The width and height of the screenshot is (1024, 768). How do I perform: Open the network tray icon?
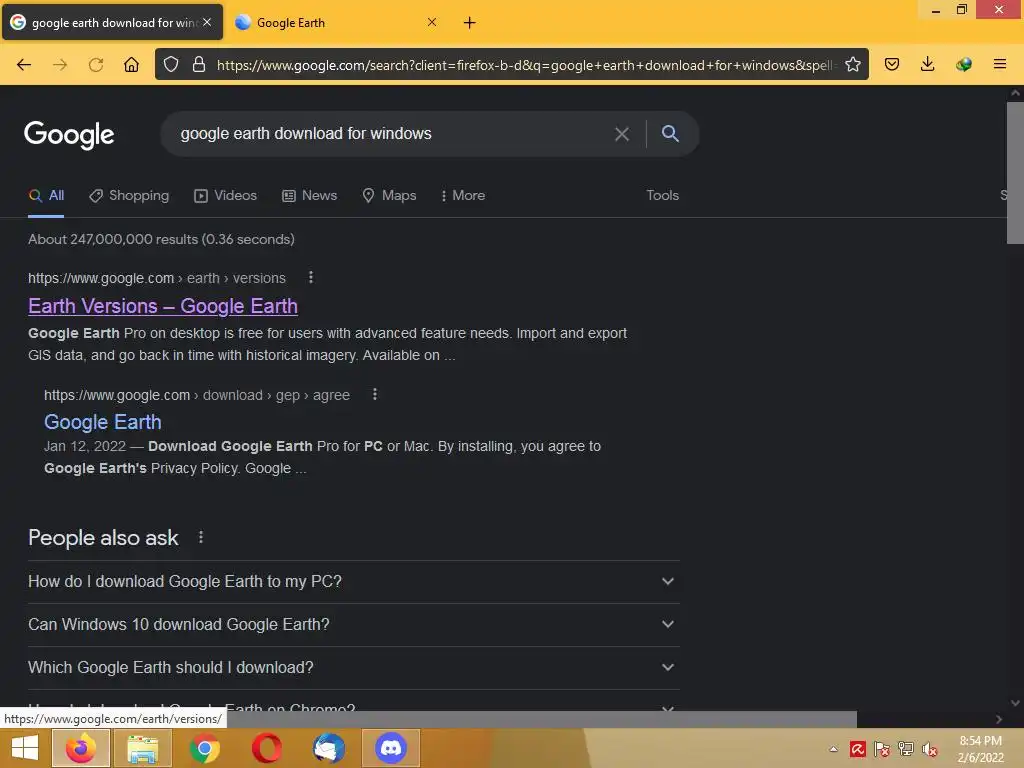coord(906,749)
